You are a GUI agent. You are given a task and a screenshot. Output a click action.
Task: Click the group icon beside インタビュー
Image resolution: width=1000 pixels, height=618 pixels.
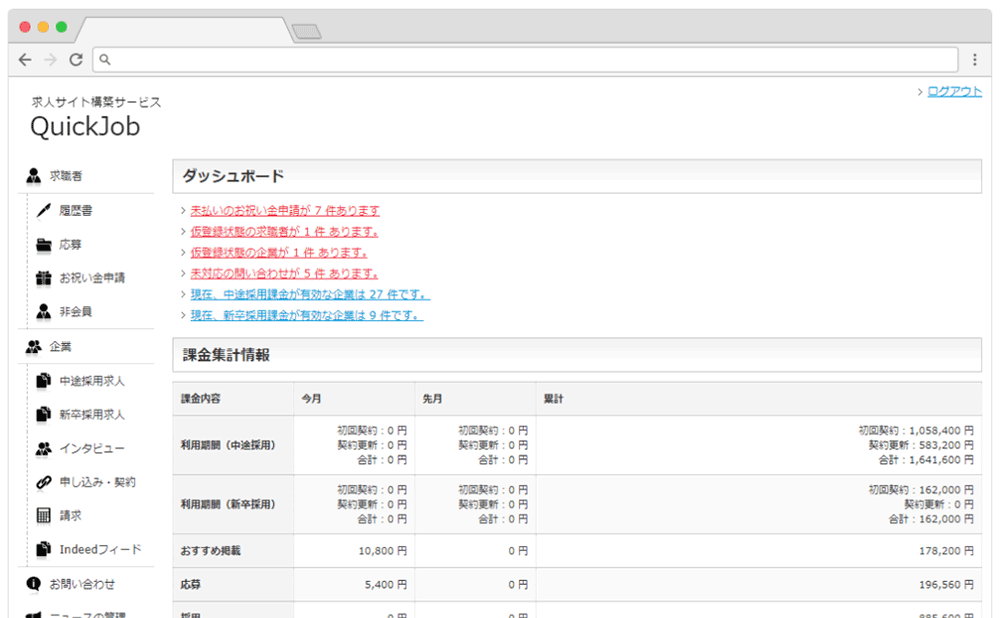pyautogui.click(x=43, y=448)
